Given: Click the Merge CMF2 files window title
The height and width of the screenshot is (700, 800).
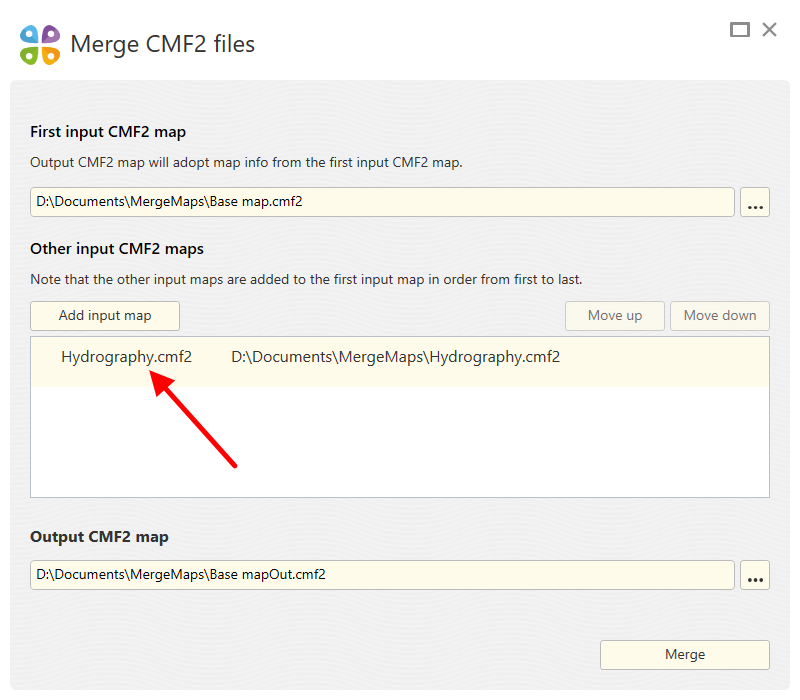Looking at the screenshot, I should tap(162, 45).
